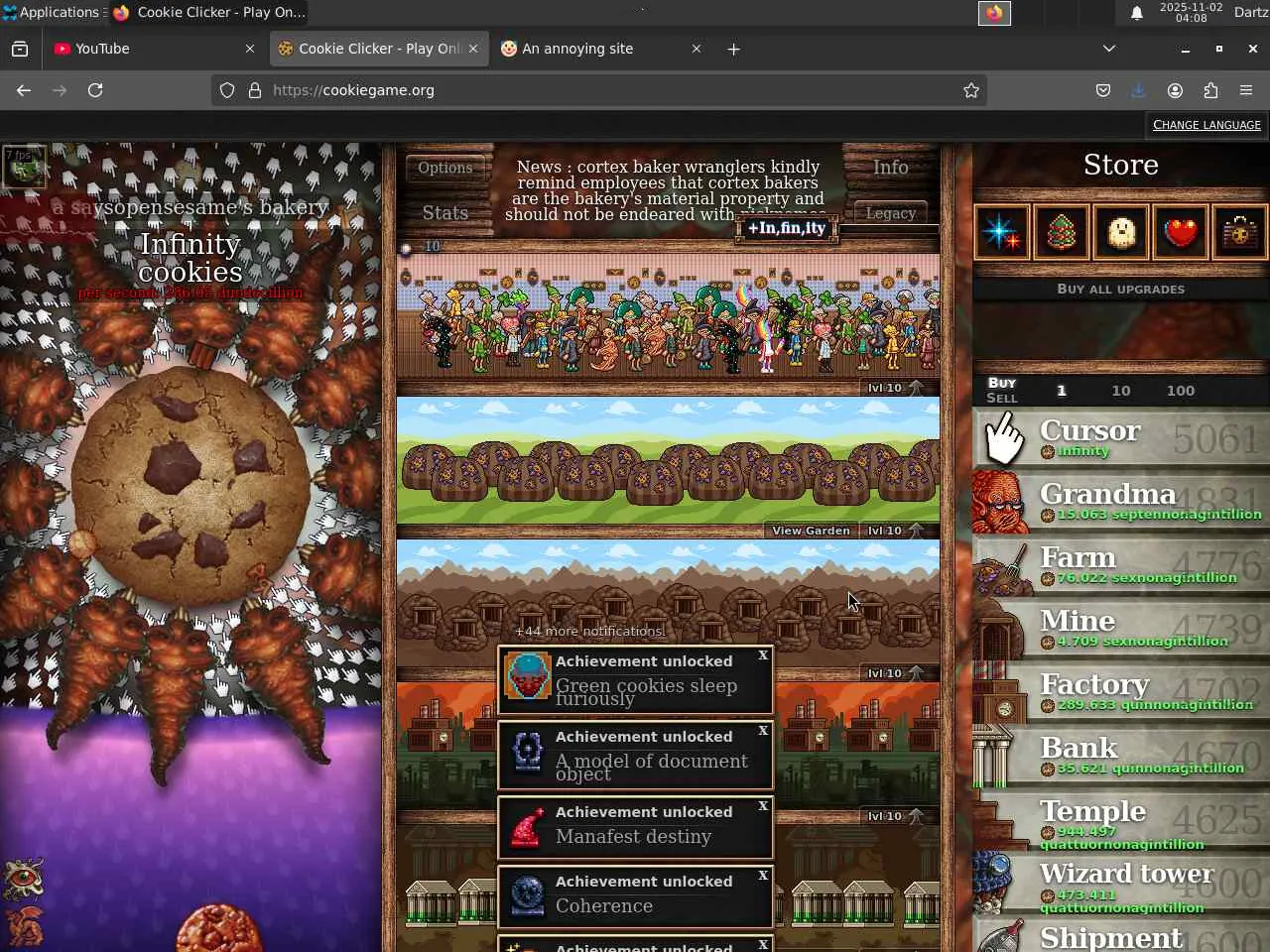Close the YouTube tab
Viewport: 1270px width, 952px height.
pos(249,49)
